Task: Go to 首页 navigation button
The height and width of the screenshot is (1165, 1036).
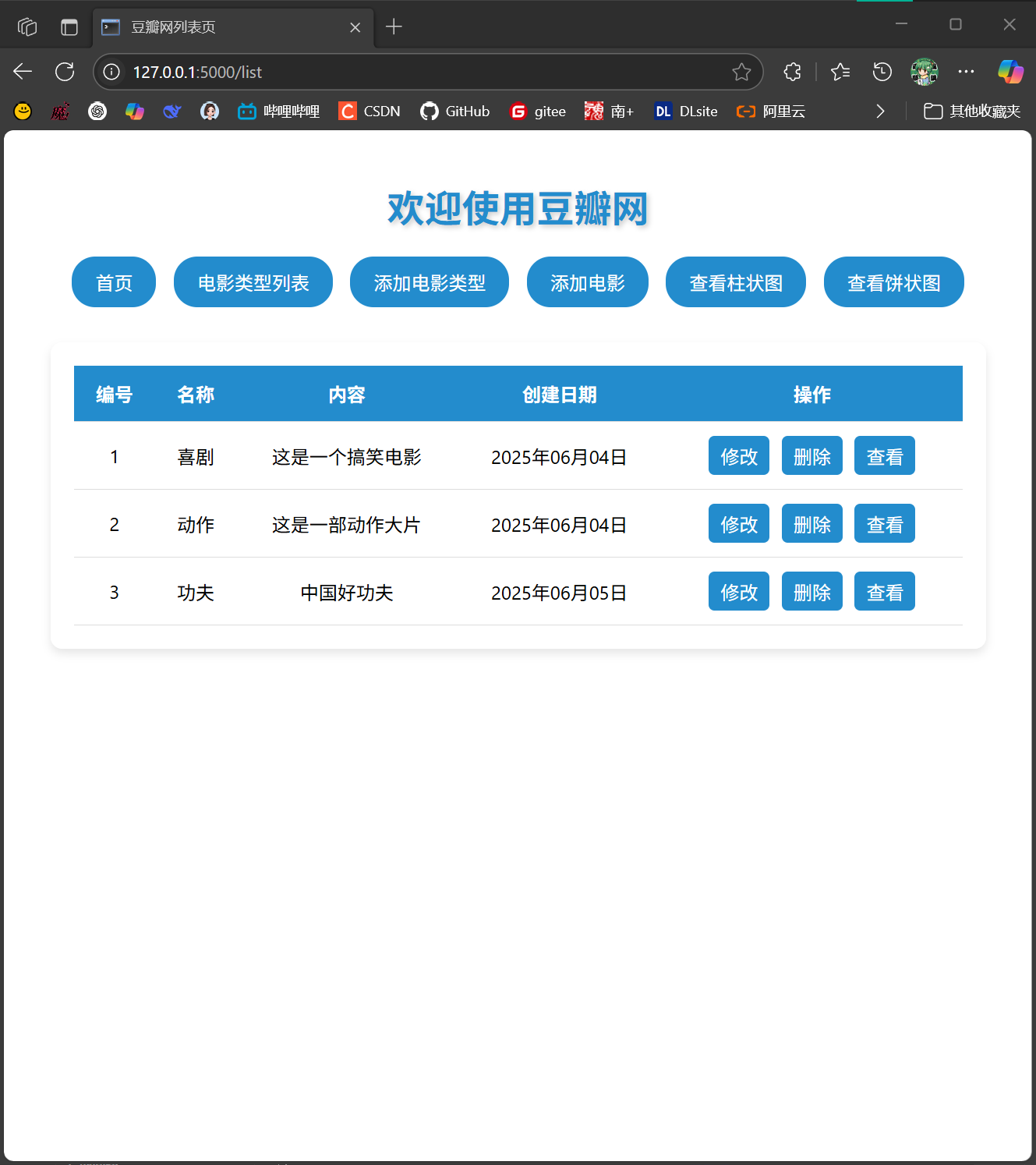Action: [x=114, y=282]
